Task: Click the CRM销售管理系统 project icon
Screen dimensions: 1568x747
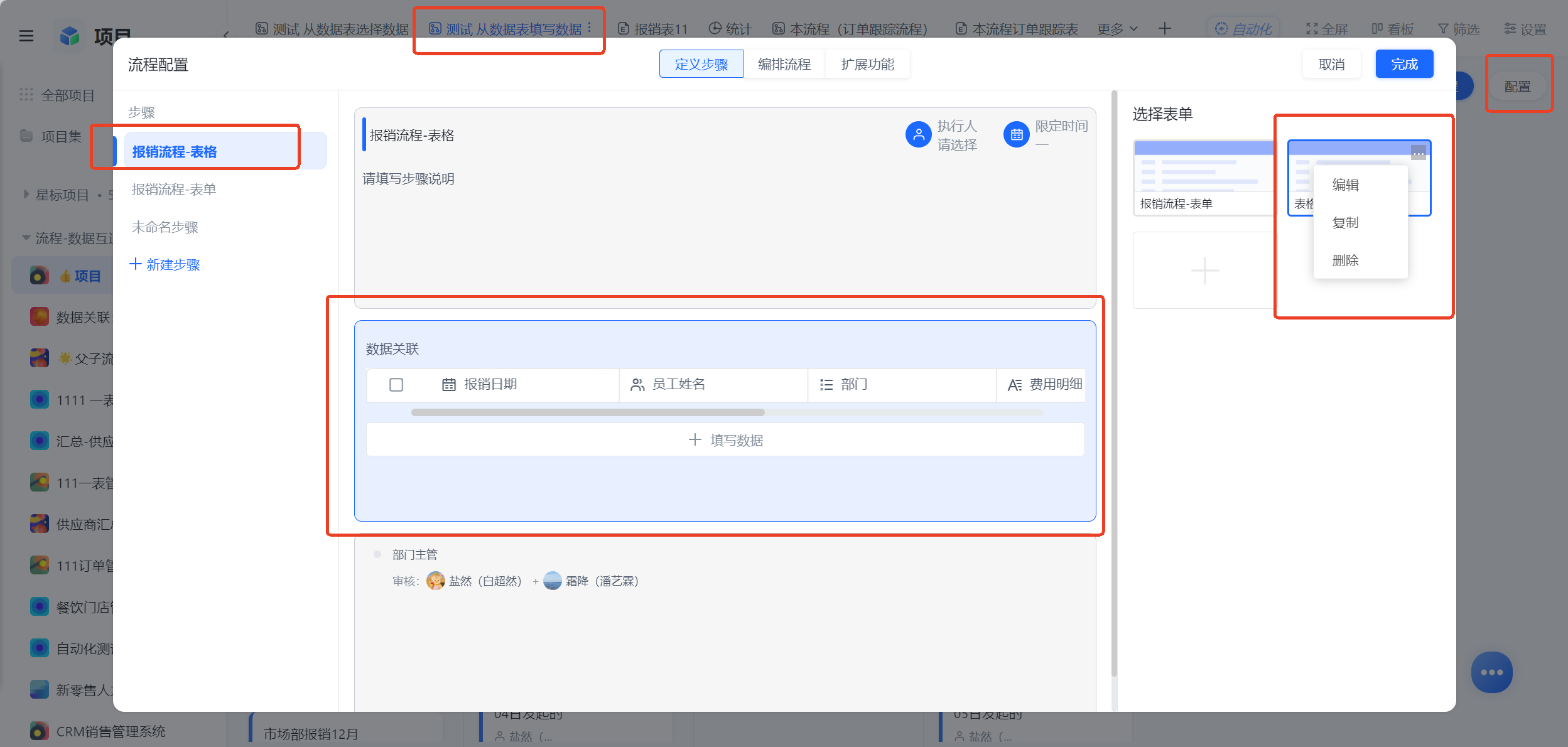Action: click(x=39, y=731)
